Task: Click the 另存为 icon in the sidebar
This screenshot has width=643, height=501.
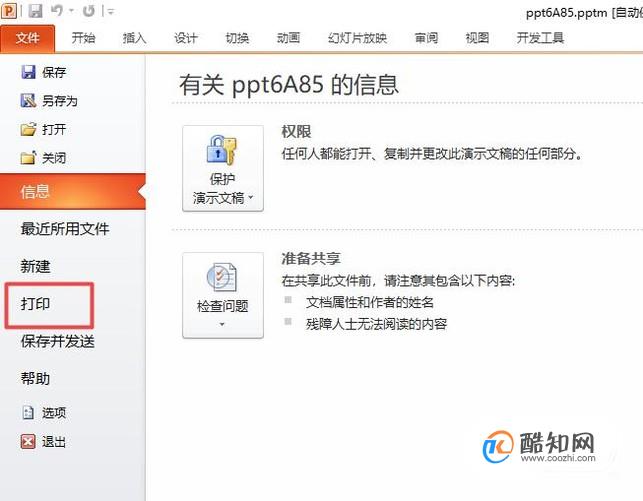Action: coord(28,100)
